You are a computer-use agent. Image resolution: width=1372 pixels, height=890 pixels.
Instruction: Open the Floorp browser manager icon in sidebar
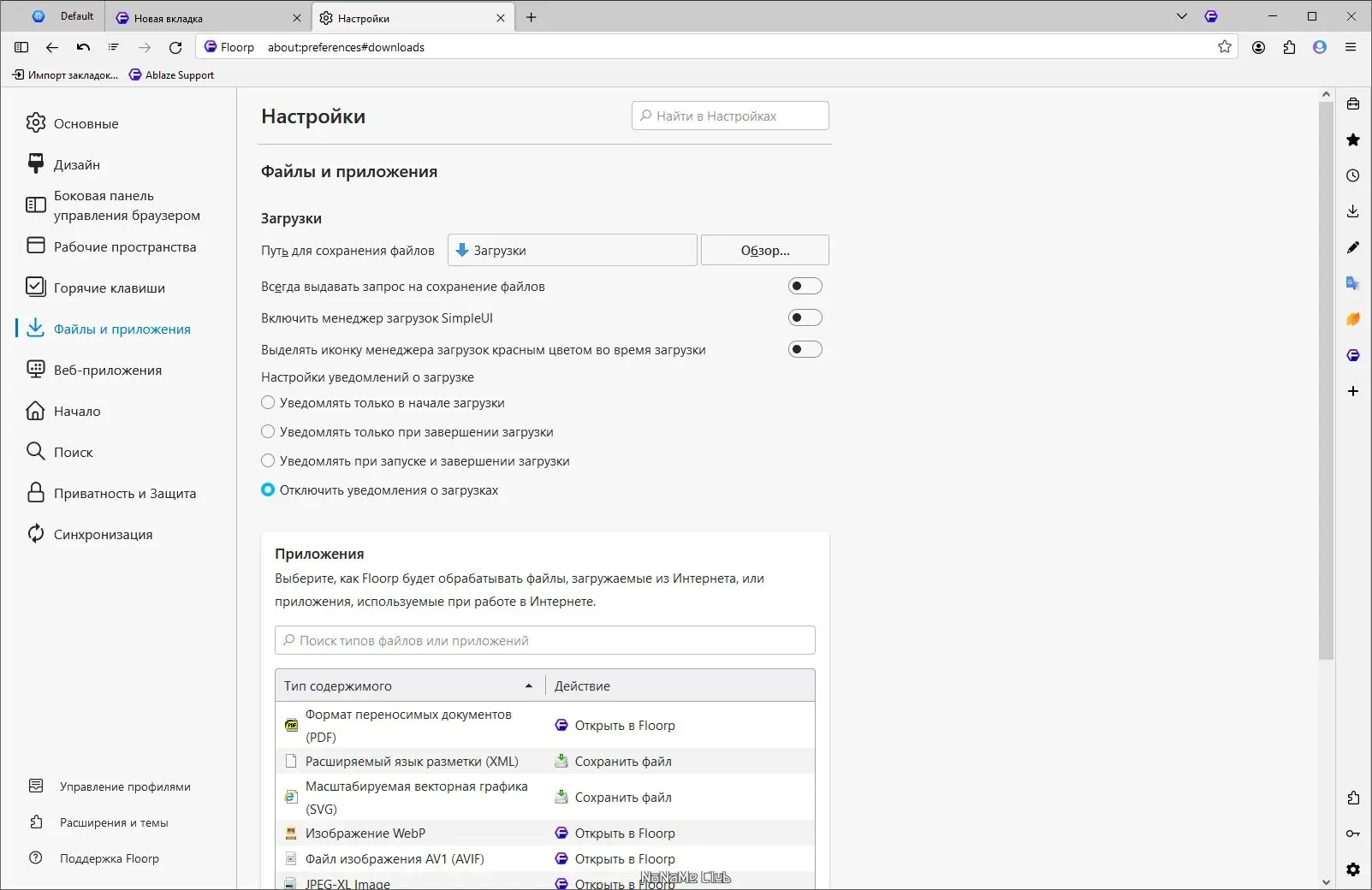tap(1352, 355)
